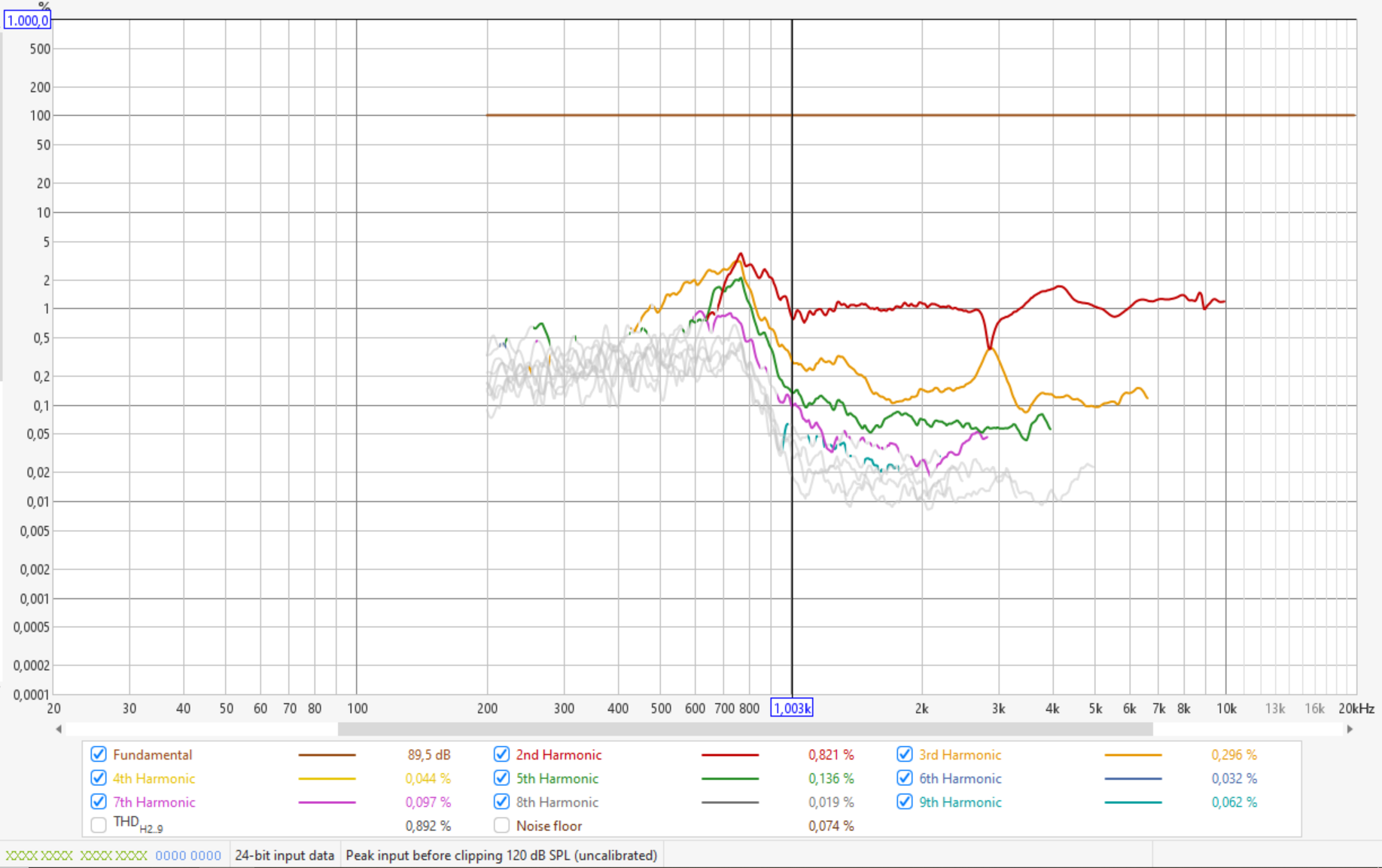Hide the 7th Harmonic trace

coord(99,802)
